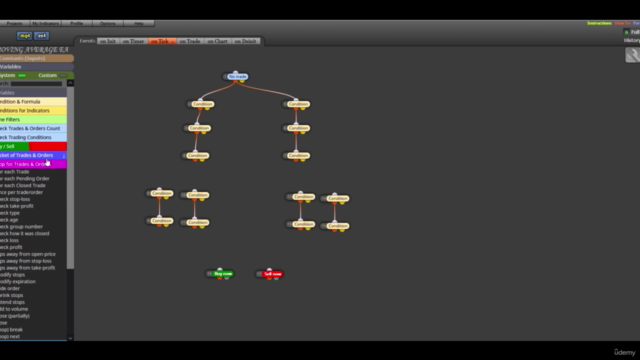640x360 pixels.
Task: Select the green Buy now block
Action: coord(223,273)
